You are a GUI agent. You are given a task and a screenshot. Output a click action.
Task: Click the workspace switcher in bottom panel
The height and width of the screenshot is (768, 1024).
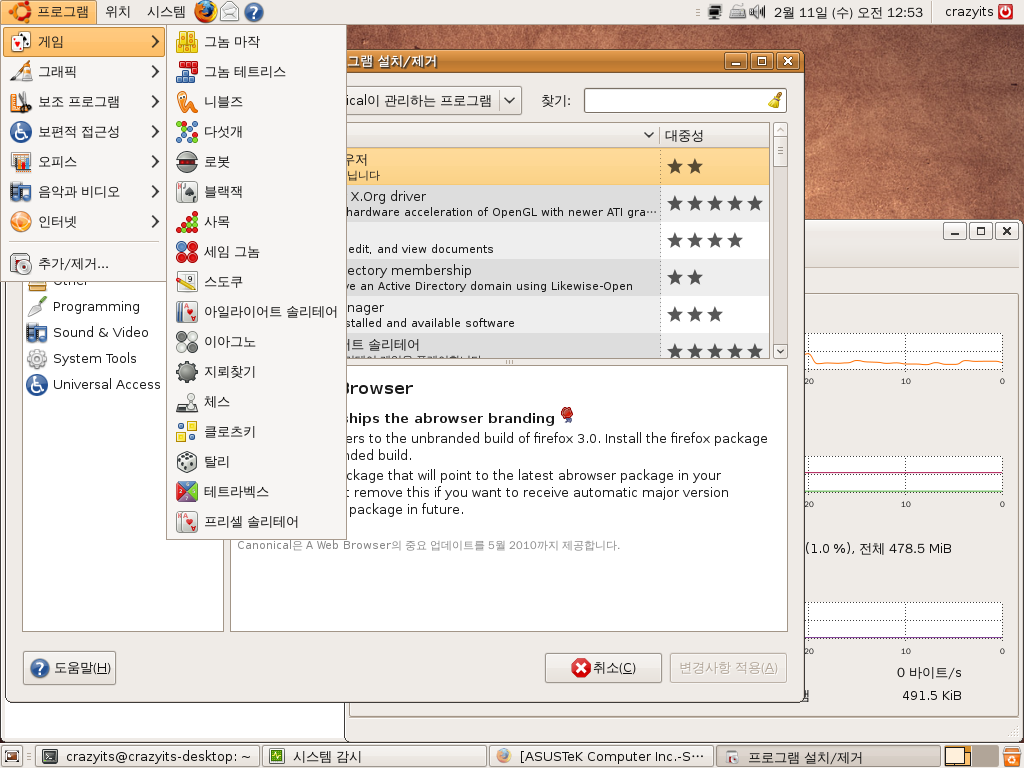970,756
